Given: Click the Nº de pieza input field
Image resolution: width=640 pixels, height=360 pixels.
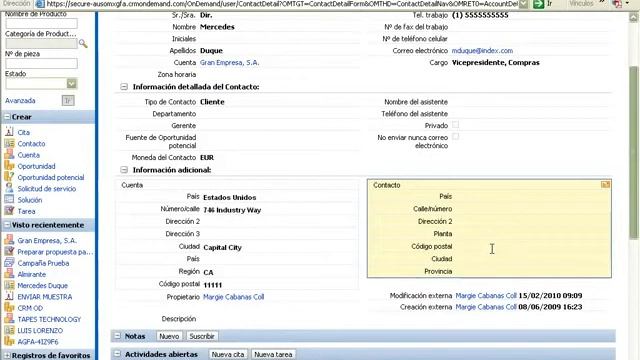Looking at the screenshot, I should click(41, 63).
